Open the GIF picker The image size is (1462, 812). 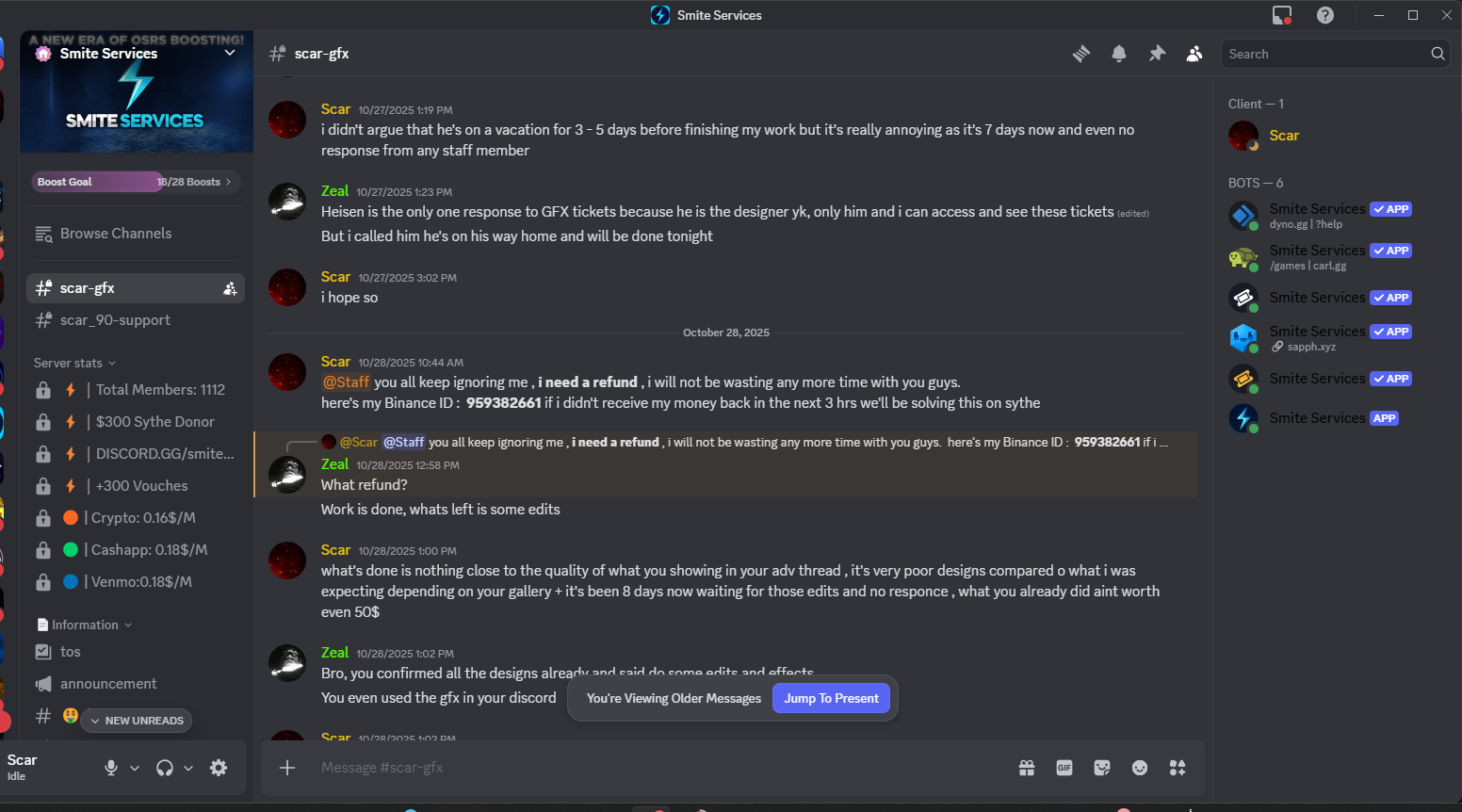pos(1064,768)
